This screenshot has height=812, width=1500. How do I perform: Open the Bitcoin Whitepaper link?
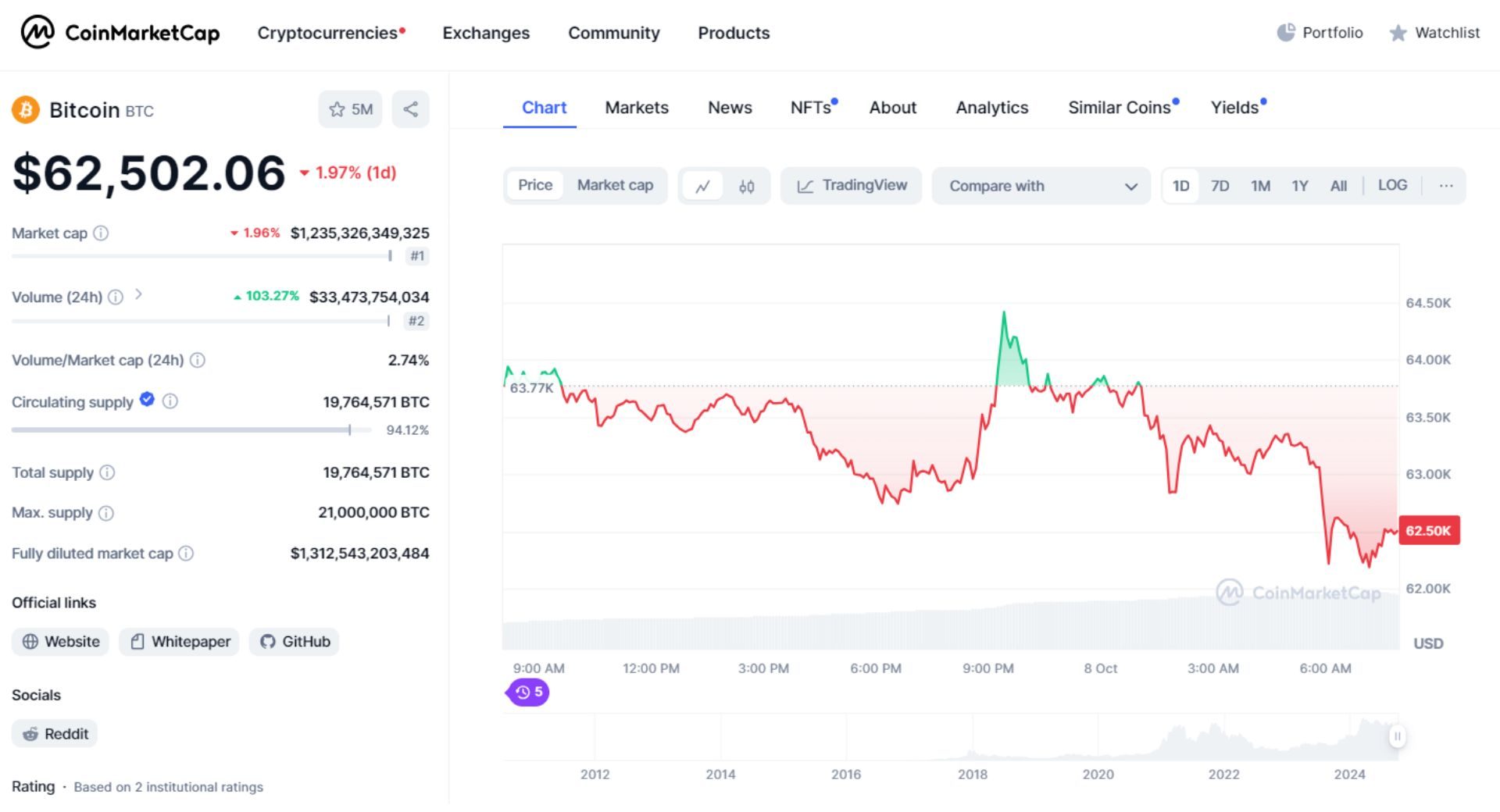[178, 641]
